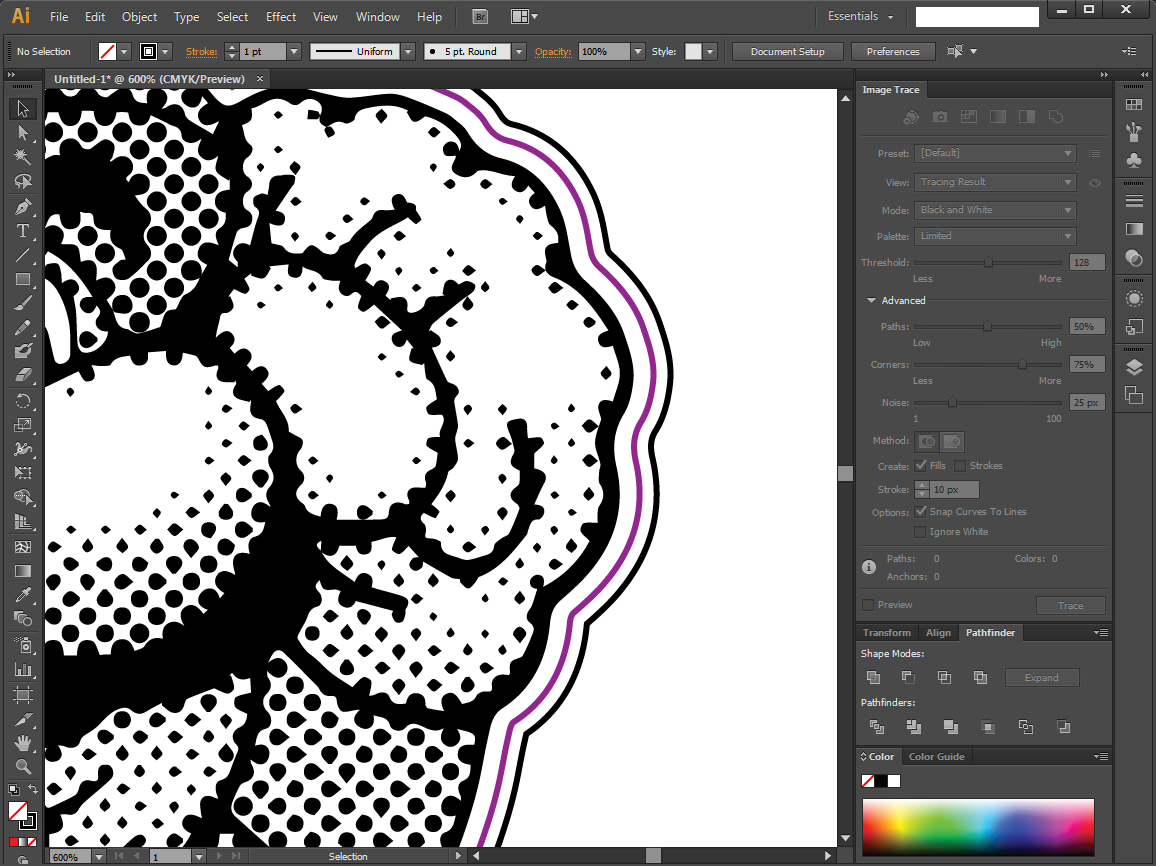The height and width of the screenshot is (866, 1156).
Task: Toggle Snap Curves To Lines checkbox
Action: pyautogui.click(x=920, y=512)
